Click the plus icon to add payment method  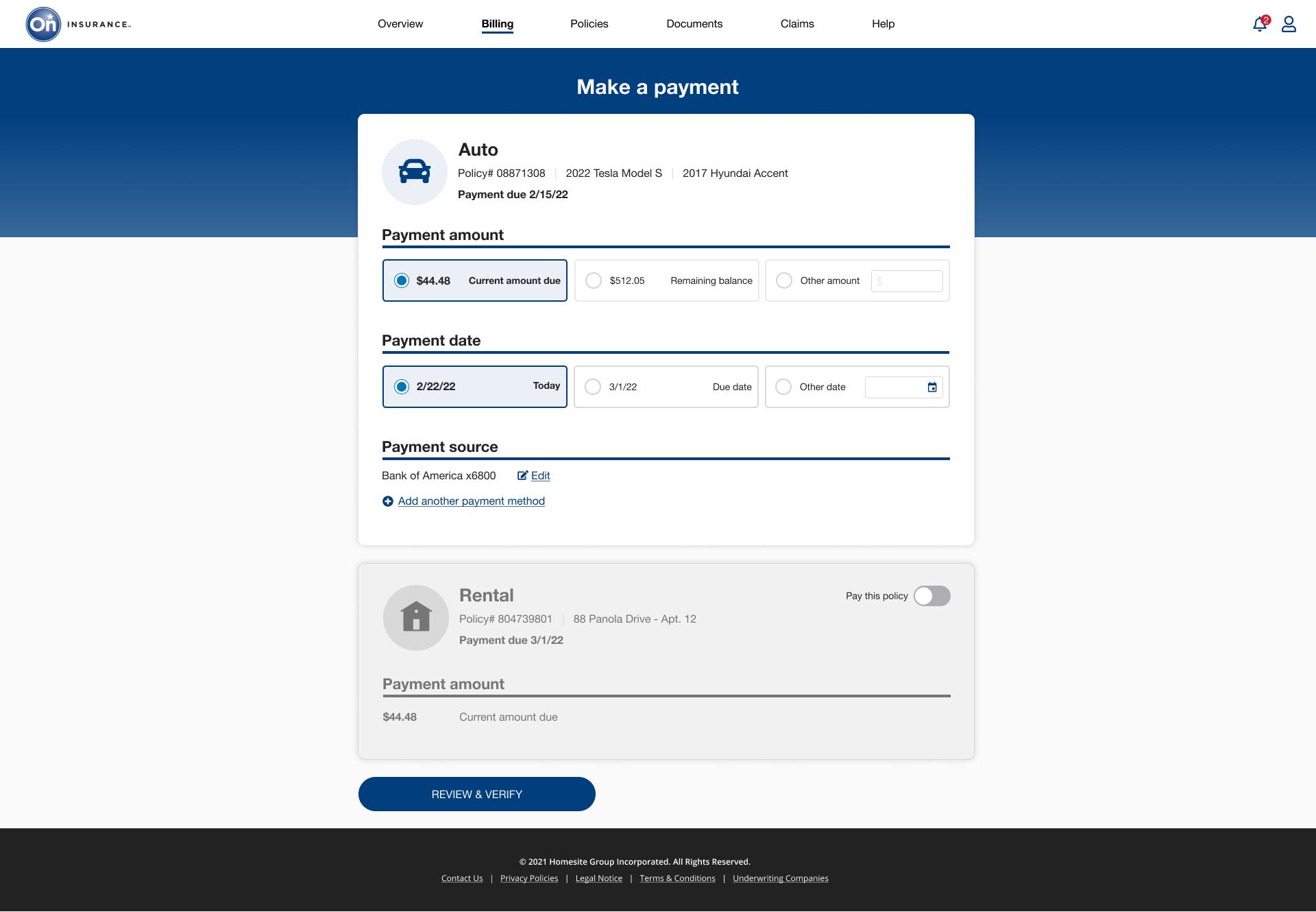(388, 501)
